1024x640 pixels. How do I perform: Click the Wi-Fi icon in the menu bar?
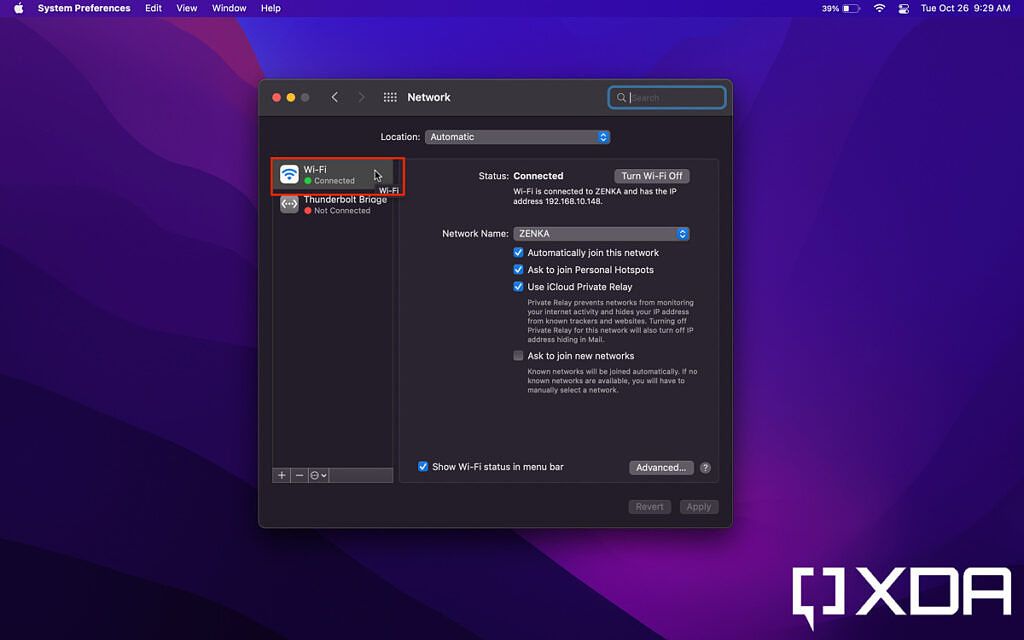coord(878,8)
